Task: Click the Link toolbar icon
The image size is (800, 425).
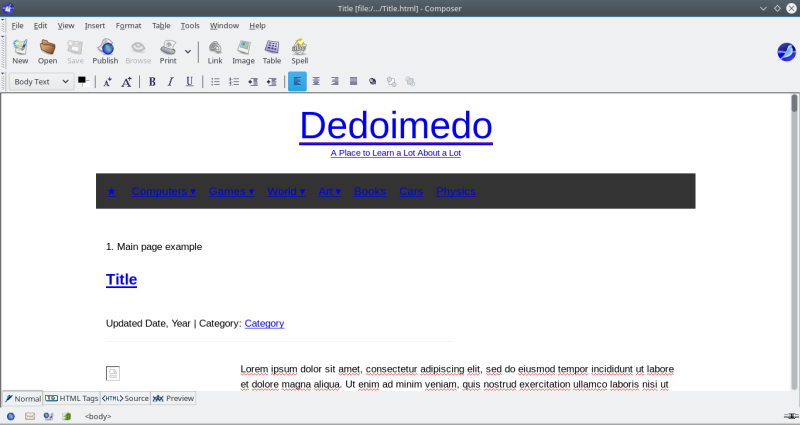Action: tap(215, 51)
